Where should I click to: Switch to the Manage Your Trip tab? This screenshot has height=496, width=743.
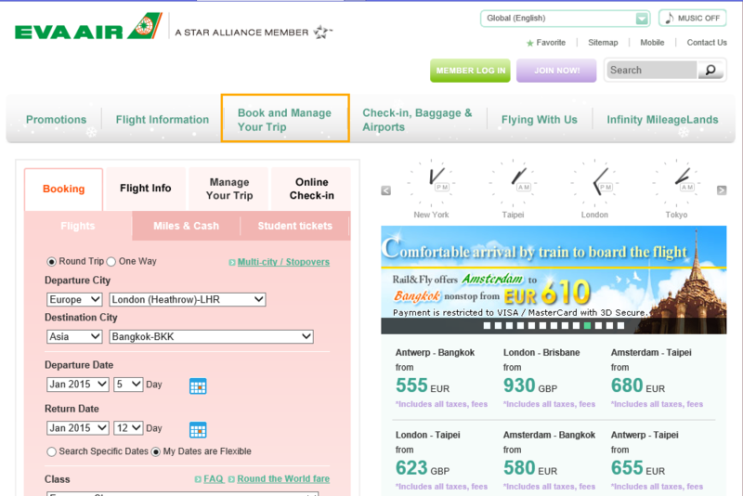229,189
